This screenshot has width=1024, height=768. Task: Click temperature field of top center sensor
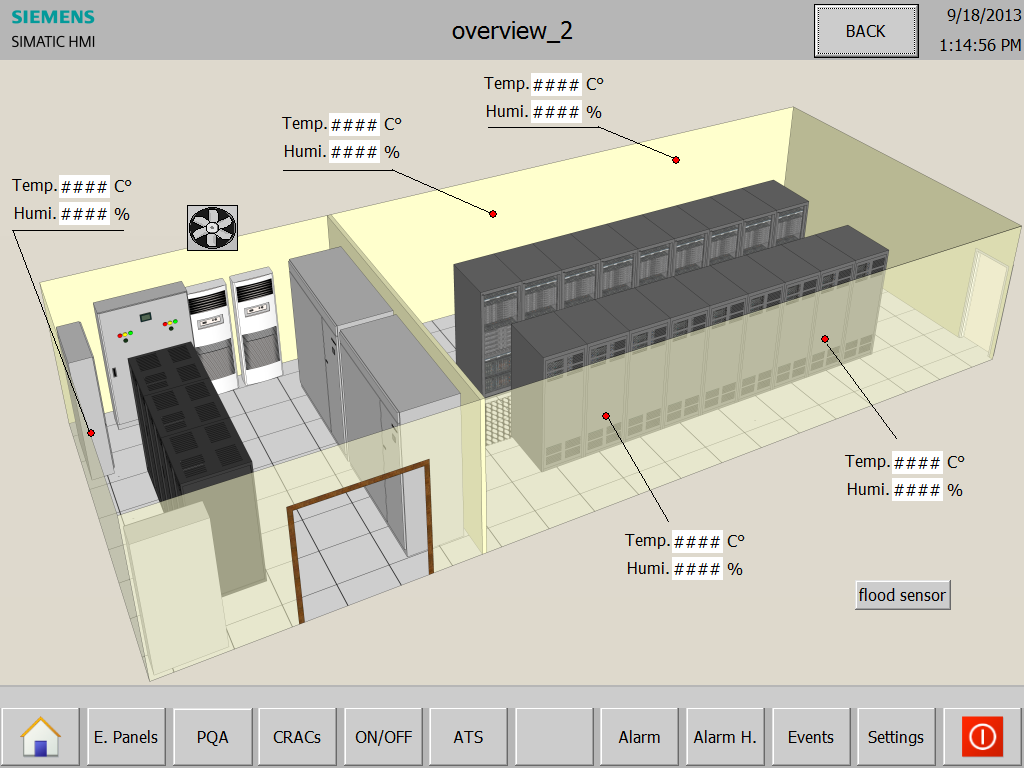click(x=354, y=125)
